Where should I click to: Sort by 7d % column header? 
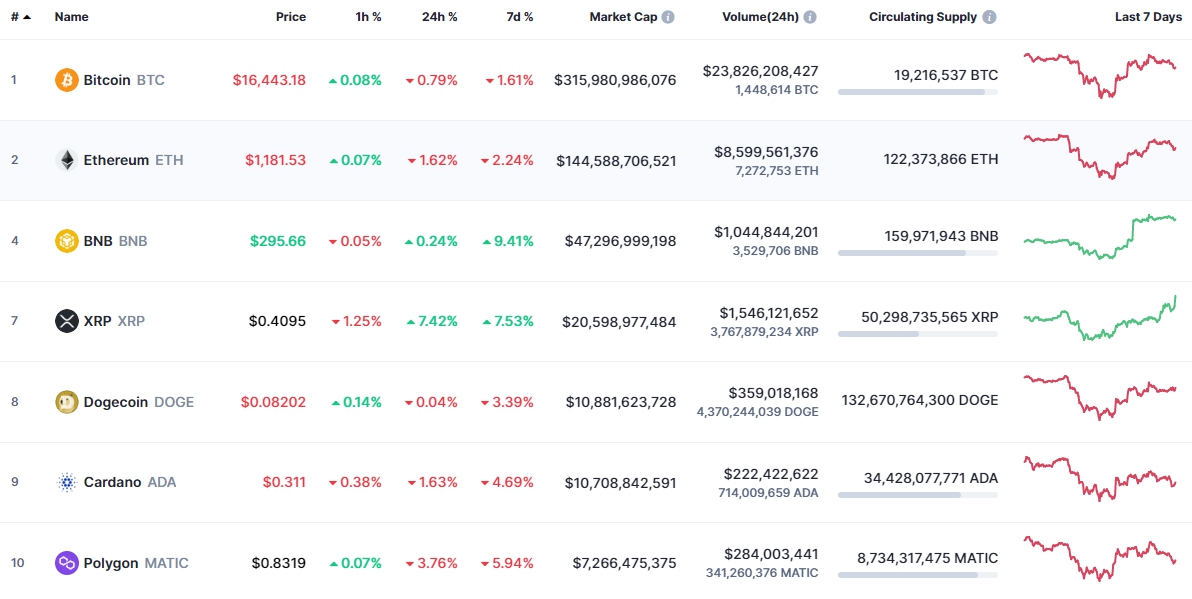click(x=520, y=17)
